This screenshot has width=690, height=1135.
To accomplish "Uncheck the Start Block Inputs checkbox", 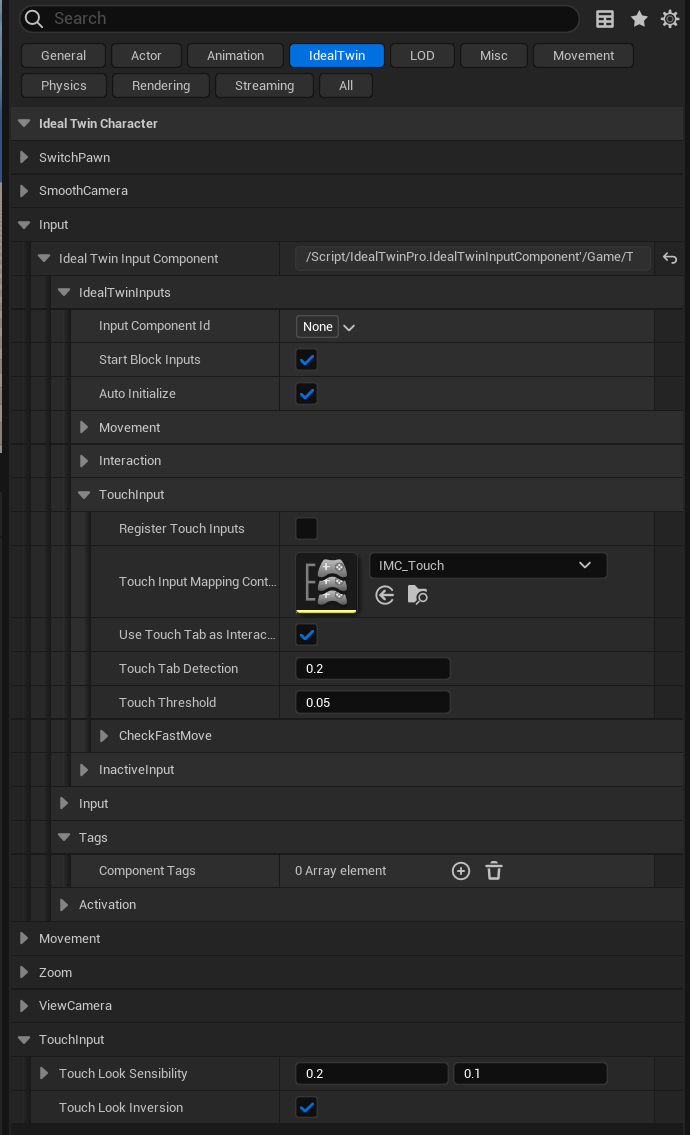I will (307, 360).
